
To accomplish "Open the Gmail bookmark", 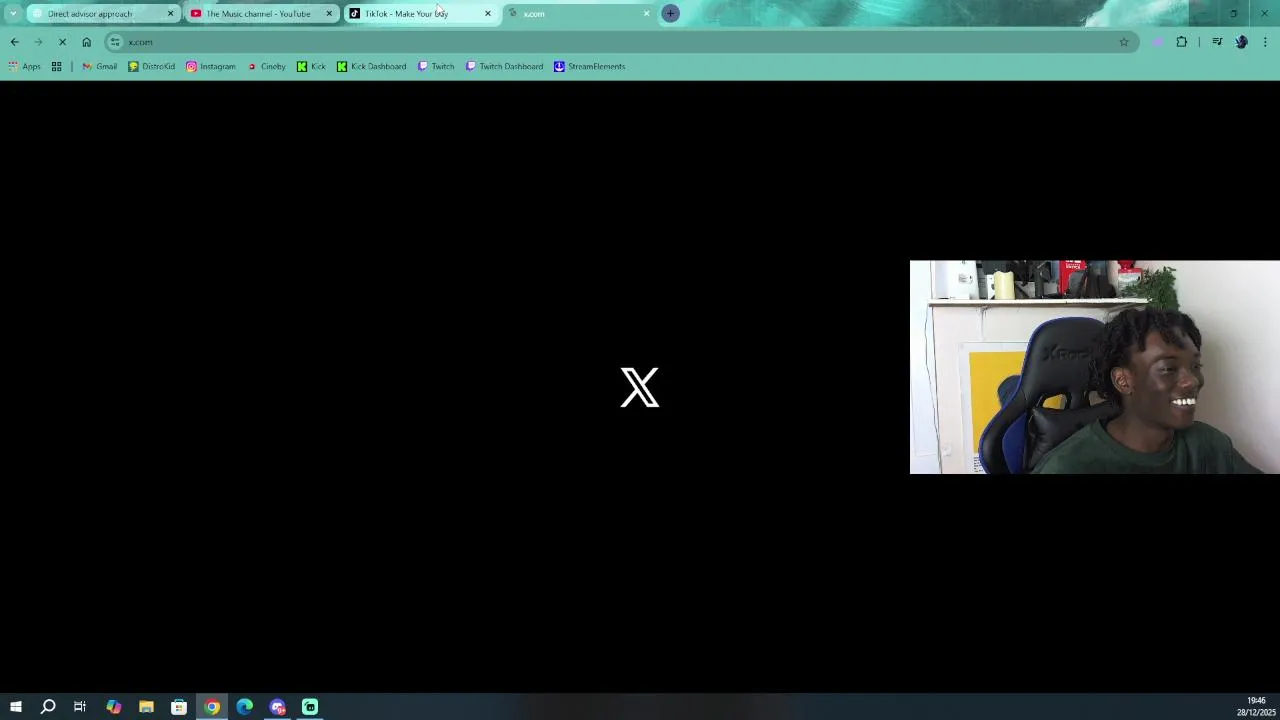I will (99, 66).
